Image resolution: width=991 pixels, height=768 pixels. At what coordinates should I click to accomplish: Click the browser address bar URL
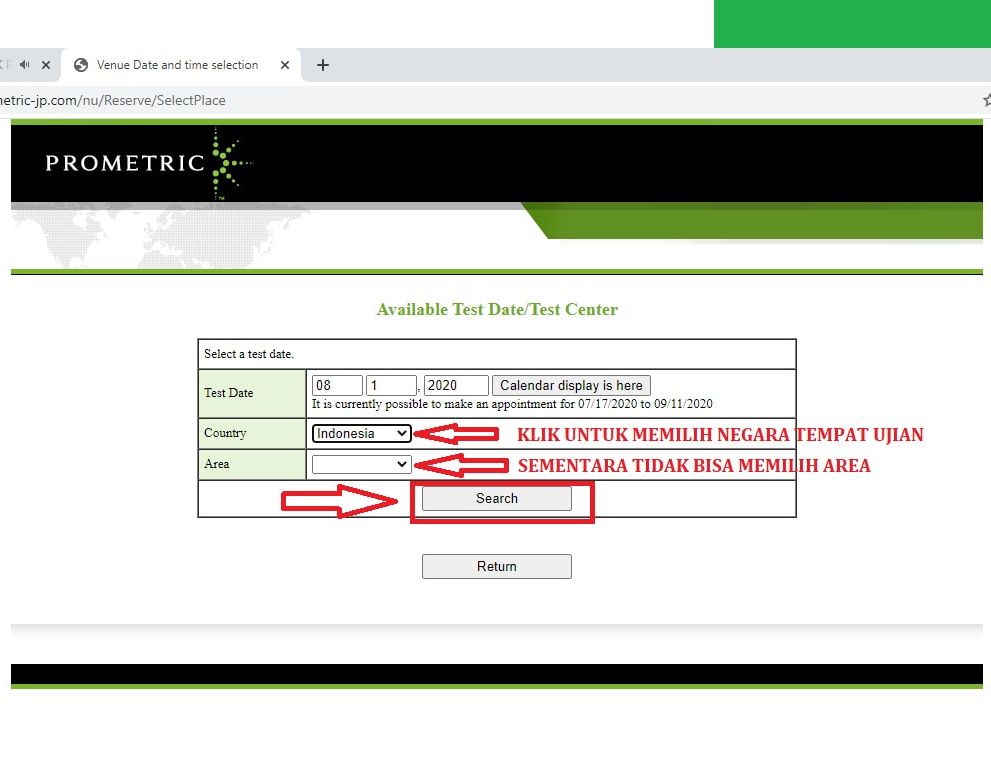112,101
